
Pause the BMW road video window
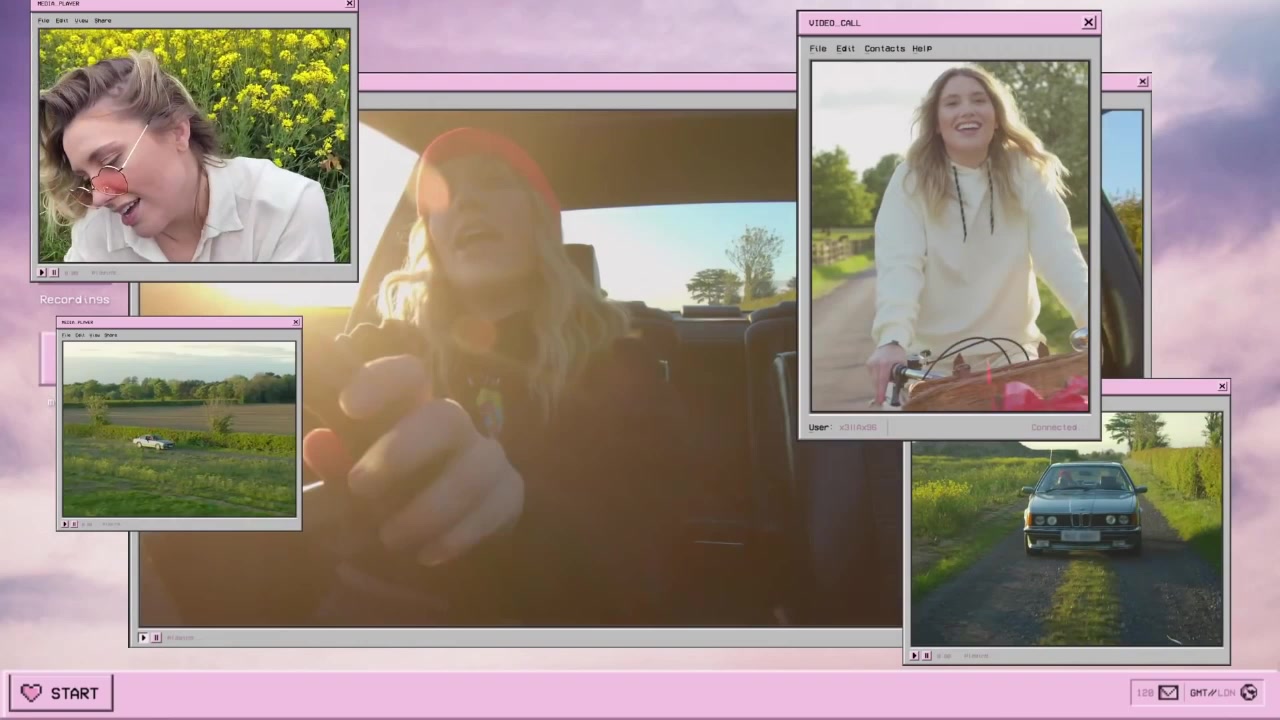point(926,656)
